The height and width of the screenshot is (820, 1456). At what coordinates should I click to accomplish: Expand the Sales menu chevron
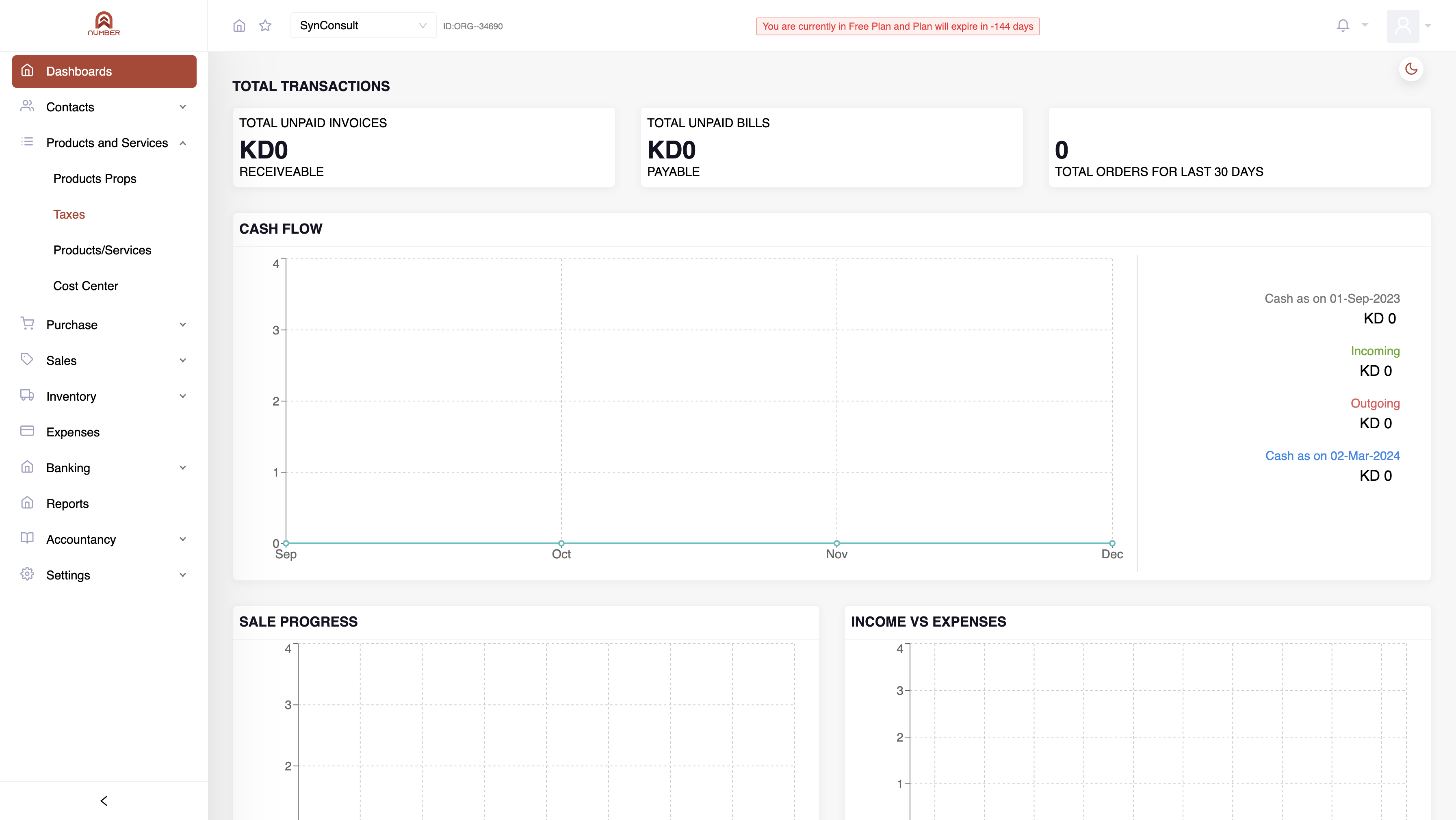click(182, 361)
